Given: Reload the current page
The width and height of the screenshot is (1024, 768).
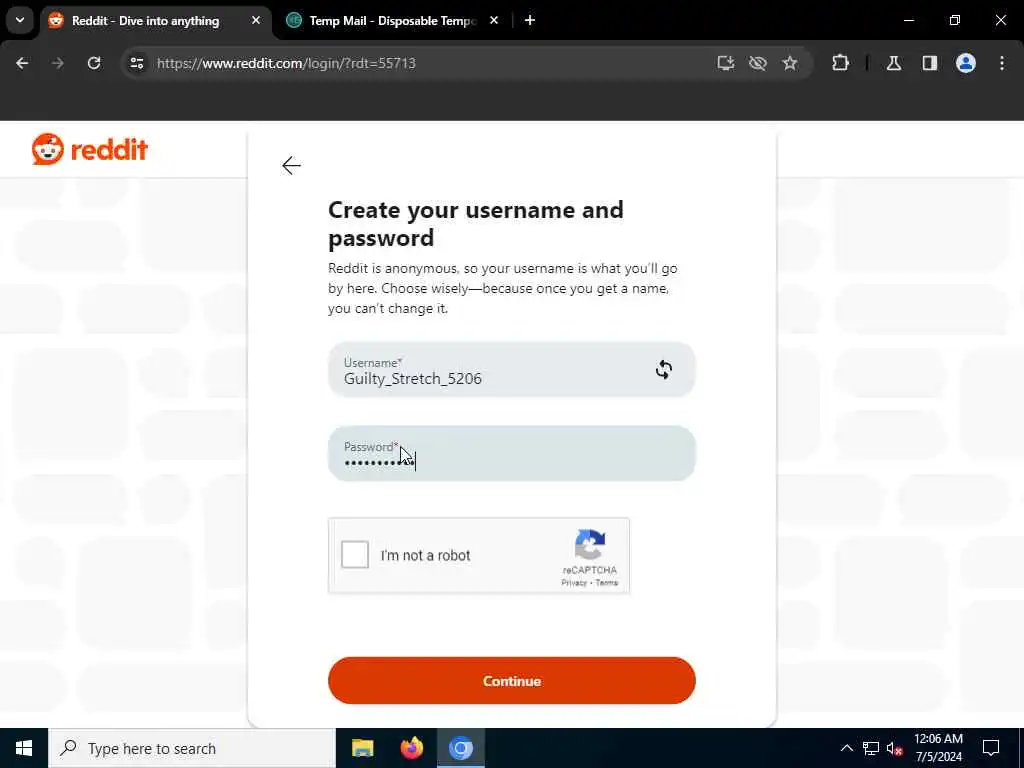Looking at the screenshot, I should [94, 63].
